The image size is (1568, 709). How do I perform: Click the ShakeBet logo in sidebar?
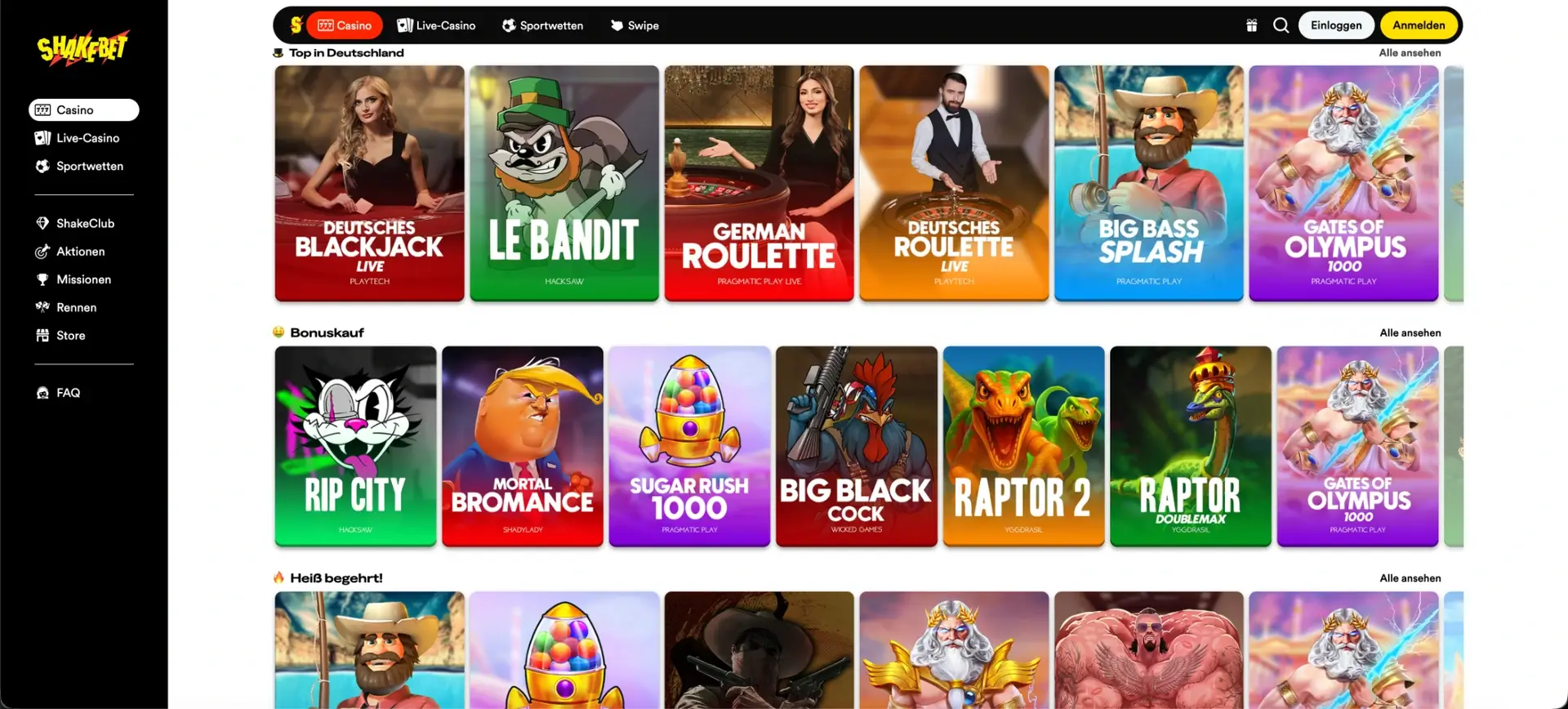tap(82, 48)
